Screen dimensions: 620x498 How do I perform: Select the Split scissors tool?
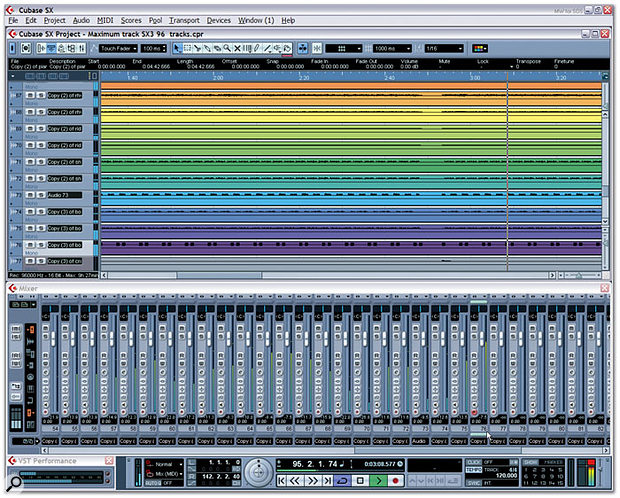(x=197, y=48)
